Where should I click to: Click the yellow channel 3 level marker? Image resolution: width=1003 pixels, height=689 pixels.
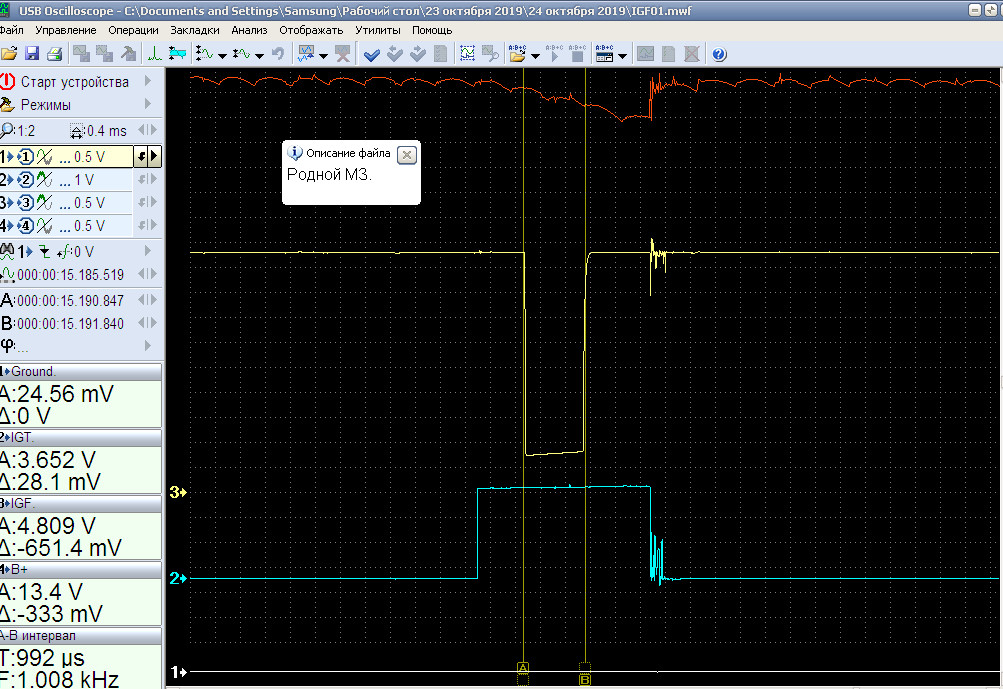point(179,492)
